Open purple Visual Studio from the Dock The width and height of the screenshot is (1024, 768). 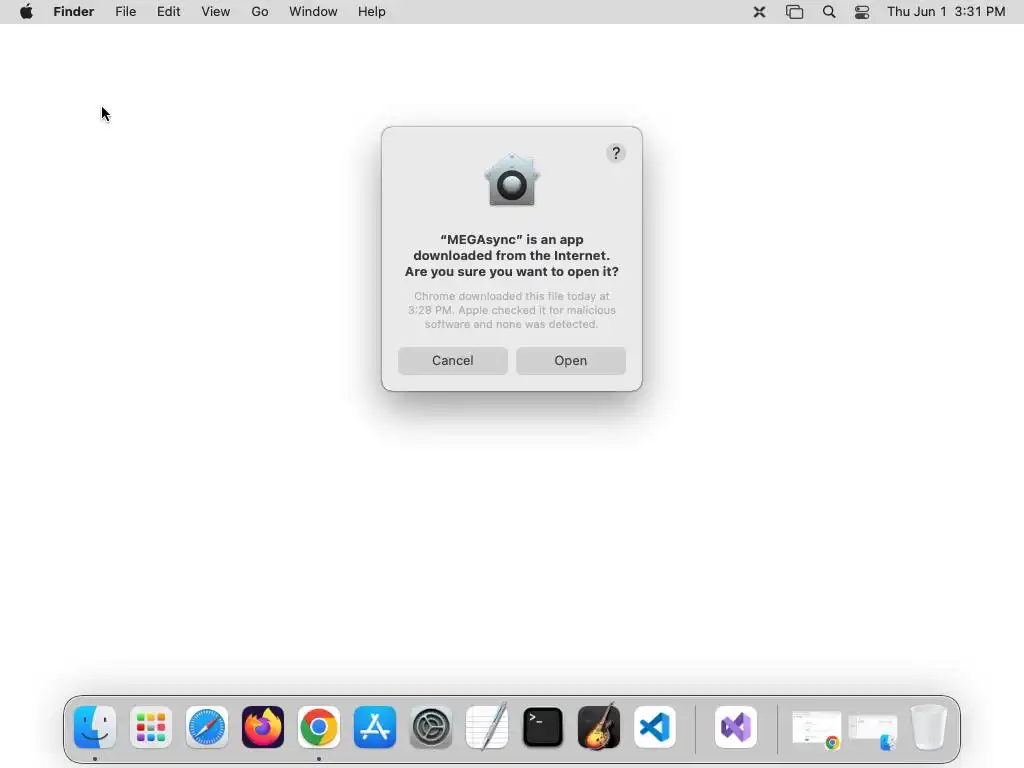736,727
